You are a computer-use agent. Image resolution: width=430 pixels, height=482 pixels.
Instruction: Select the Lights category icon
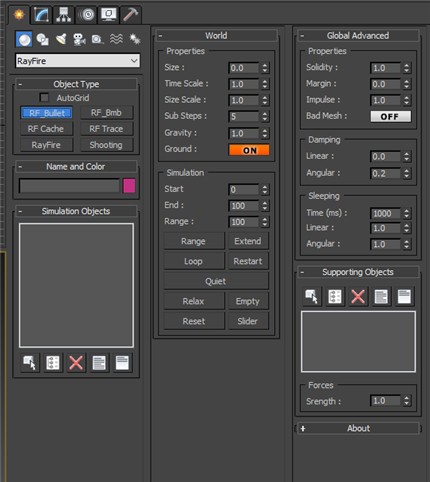(x=61, y=39)
